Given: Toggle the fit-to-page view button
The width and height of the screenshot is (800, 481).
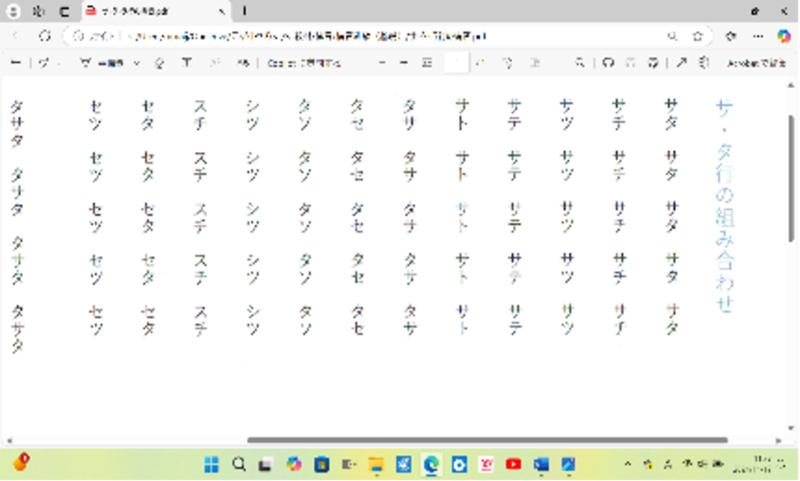Looking at the screenshot, I should pyautogui.click(x=427, y=62).
